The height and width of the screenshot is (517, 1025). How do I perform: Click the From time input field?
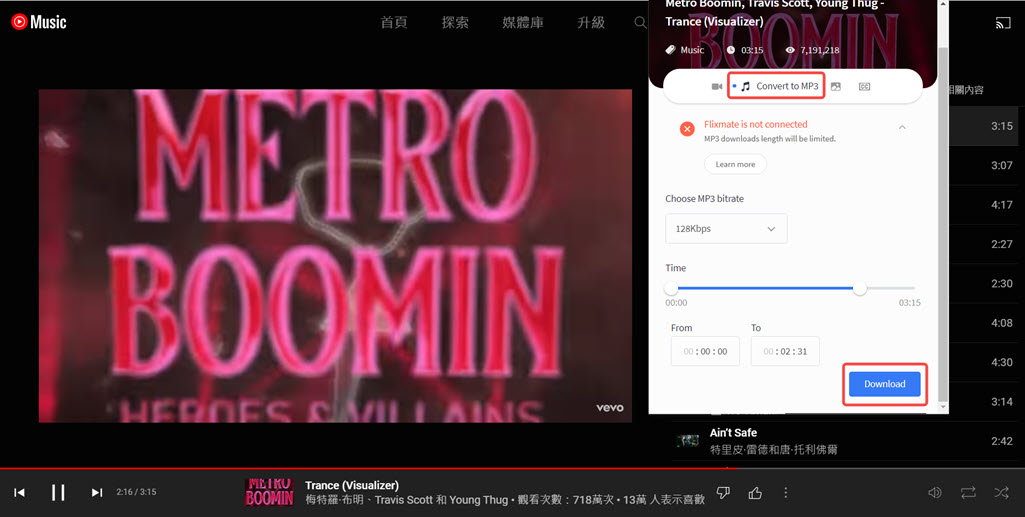[705, 351]
